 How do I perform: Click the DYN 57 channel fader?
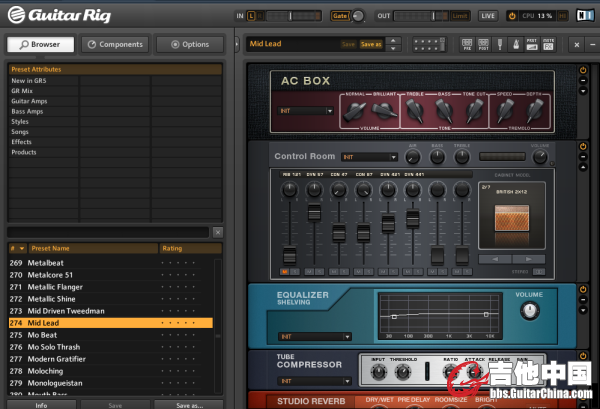[x=314, y=213]
